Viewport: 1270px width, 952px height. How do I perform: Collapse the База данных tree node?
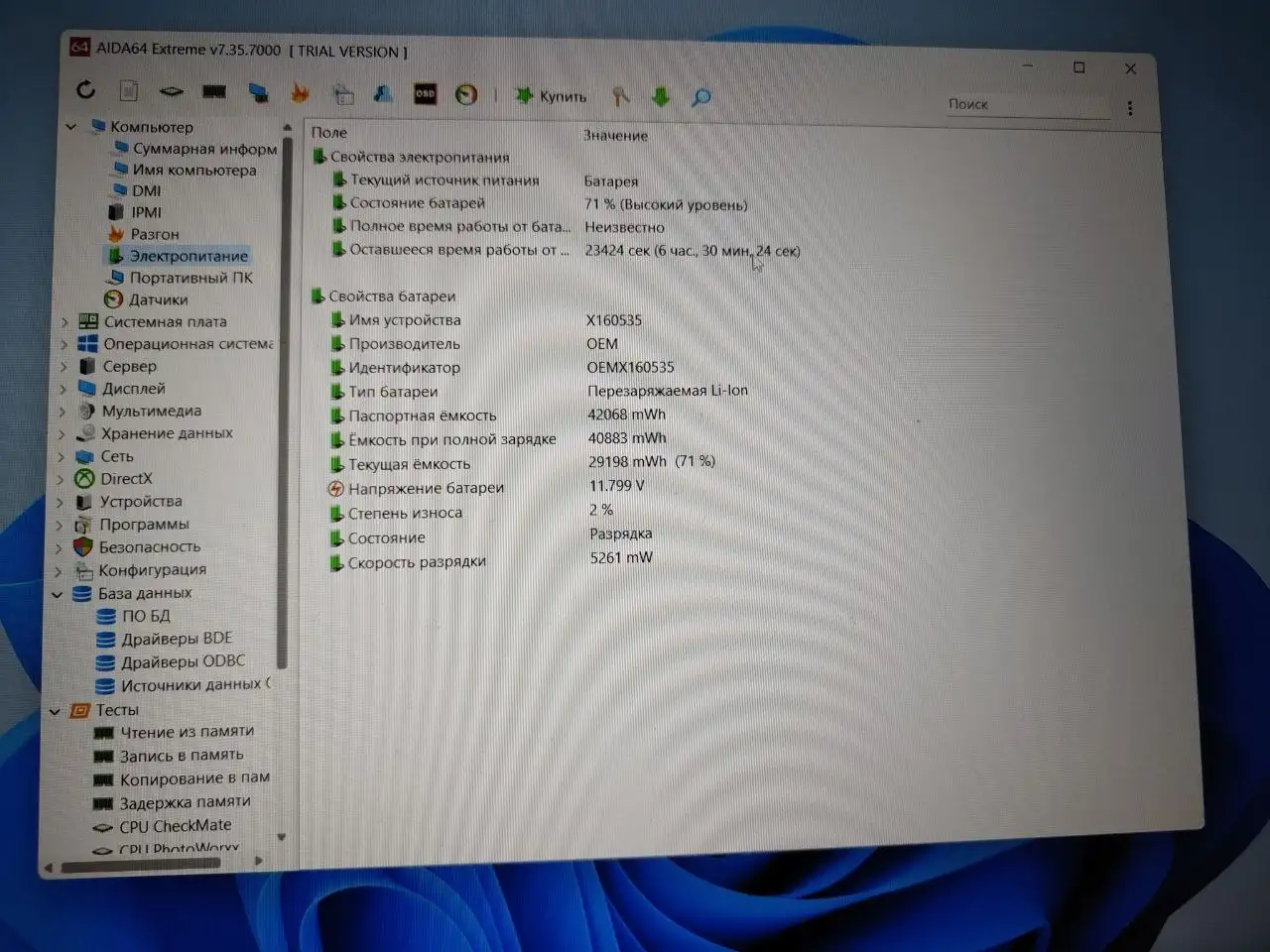pyautogui.click(x=57, y=593)
